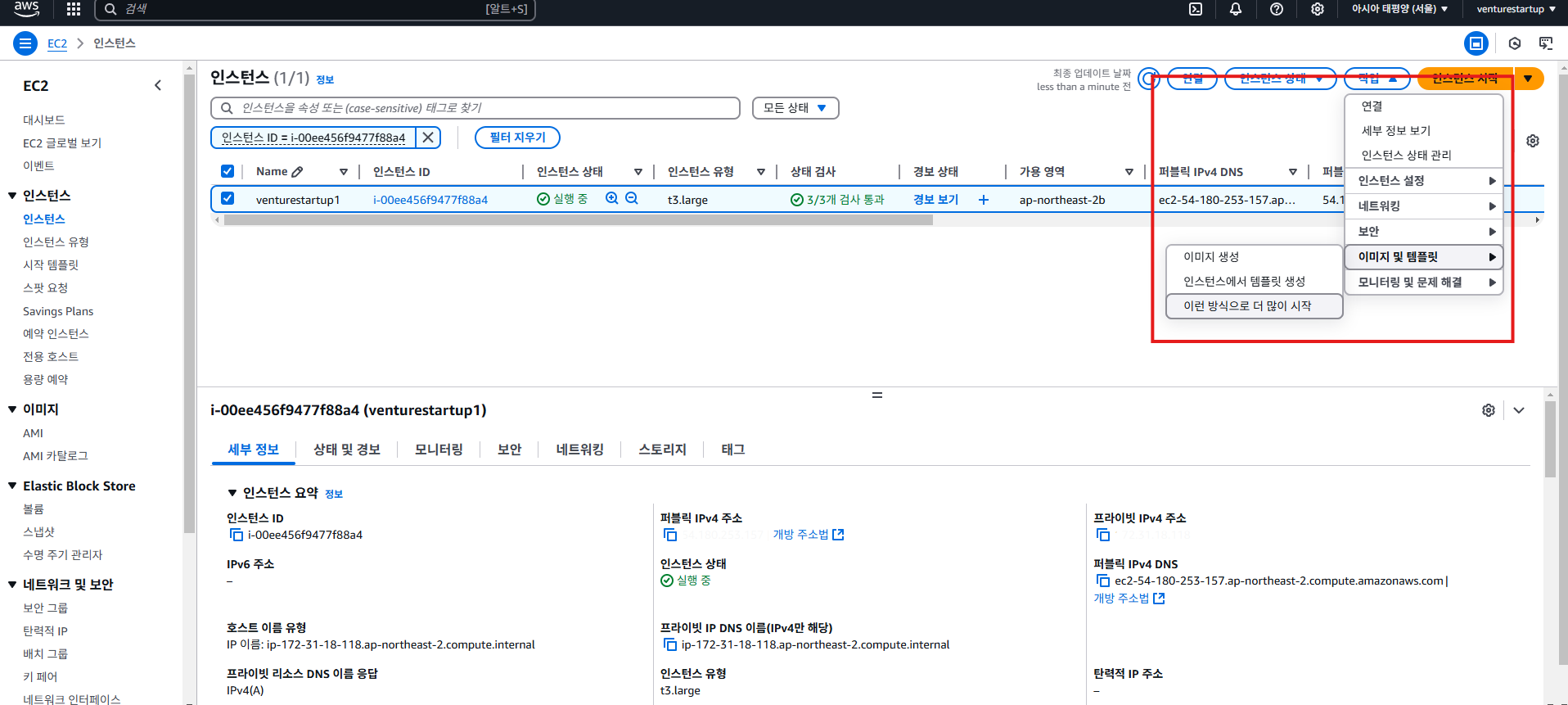This screenshot has height=705, width=1568.
Task: Open the monitor icon in breadcrumb bar
Action: [x=1546, y=43]
